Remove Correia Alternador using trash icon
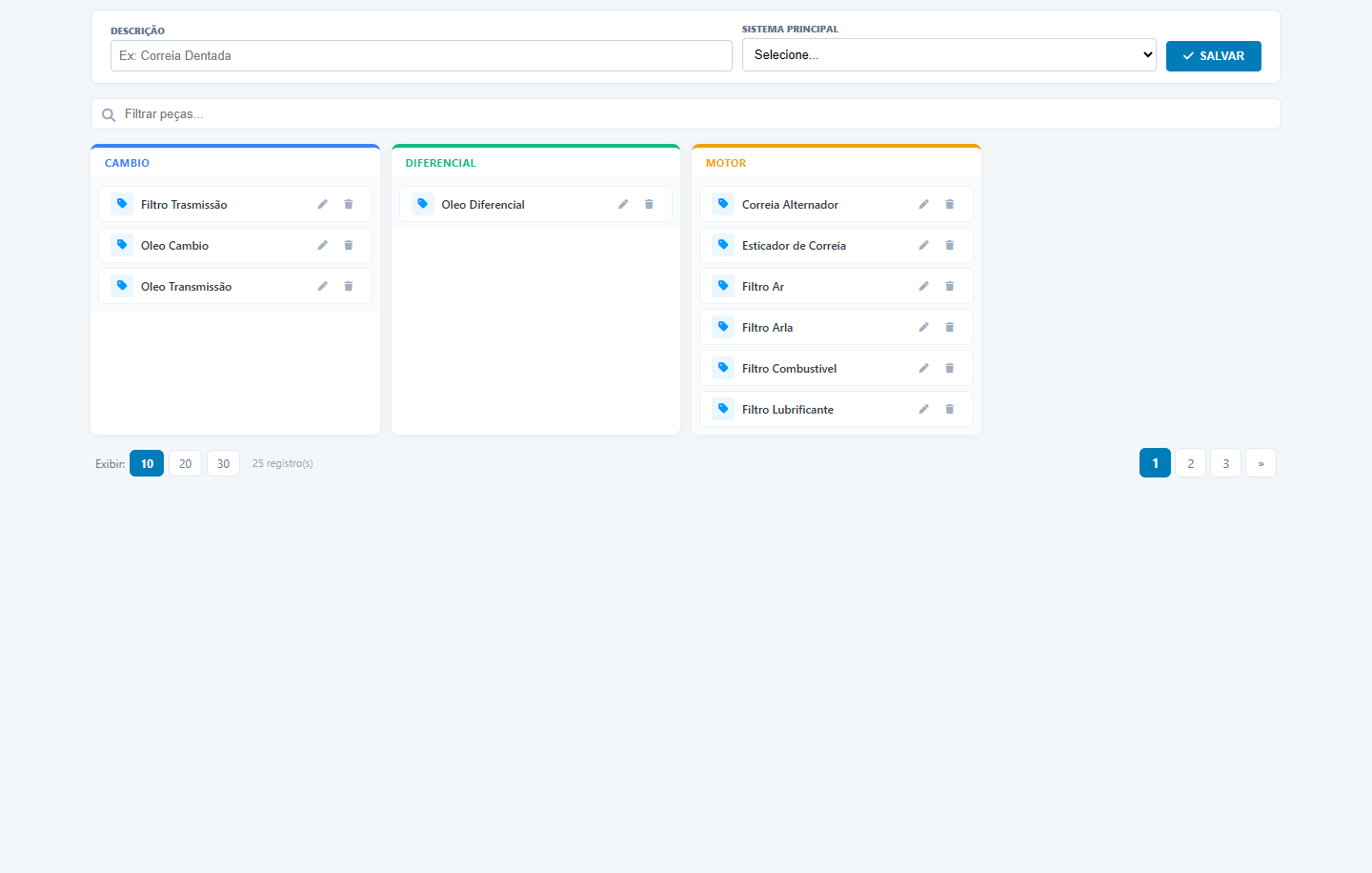Image resolution: width=1372 pixels, height=873 pixels. pyautogui.click(x=950, y=204)
